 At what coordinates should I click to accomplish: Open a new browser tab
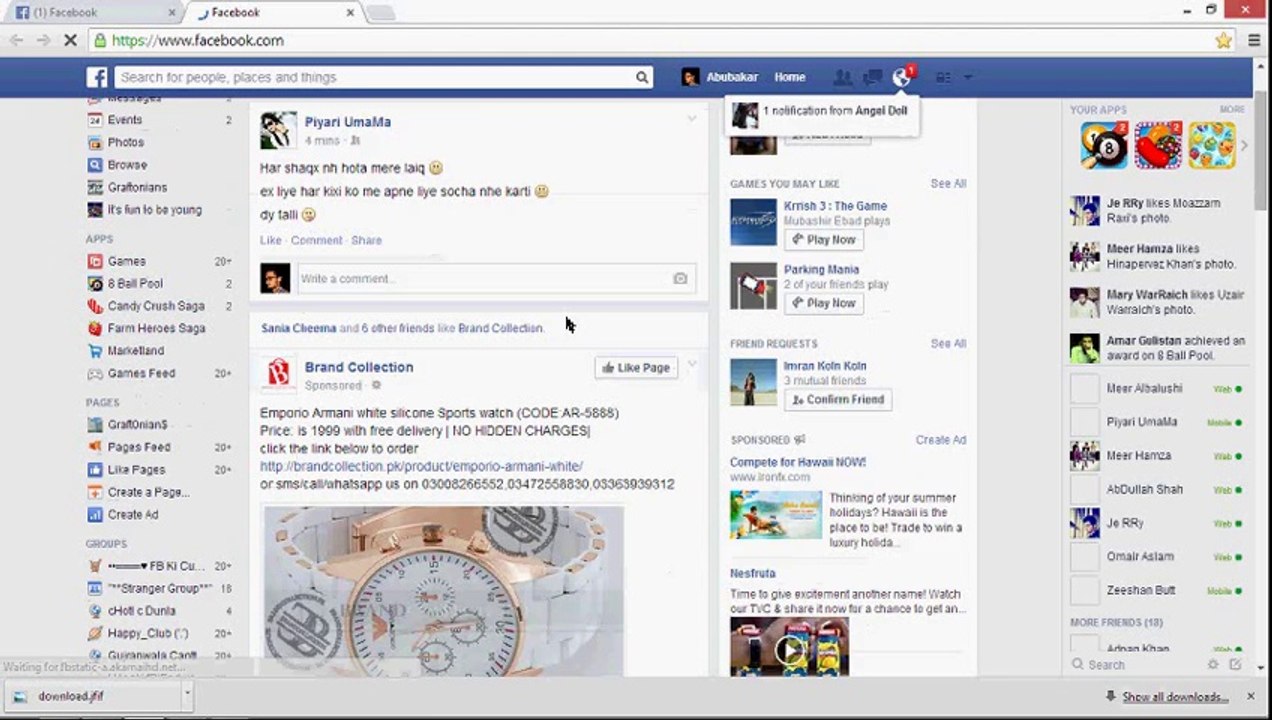380,13
